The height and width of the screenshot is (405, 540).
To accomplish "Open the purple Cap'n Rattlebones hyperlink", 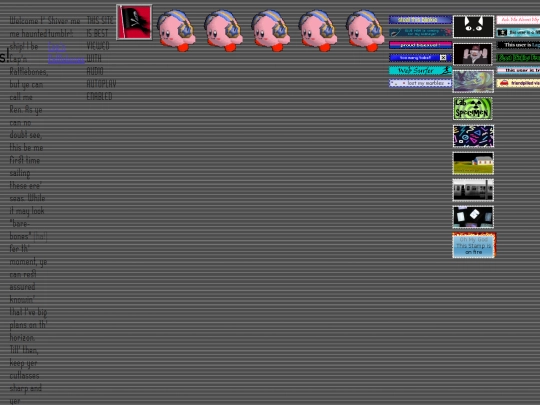I will (65, 53).
